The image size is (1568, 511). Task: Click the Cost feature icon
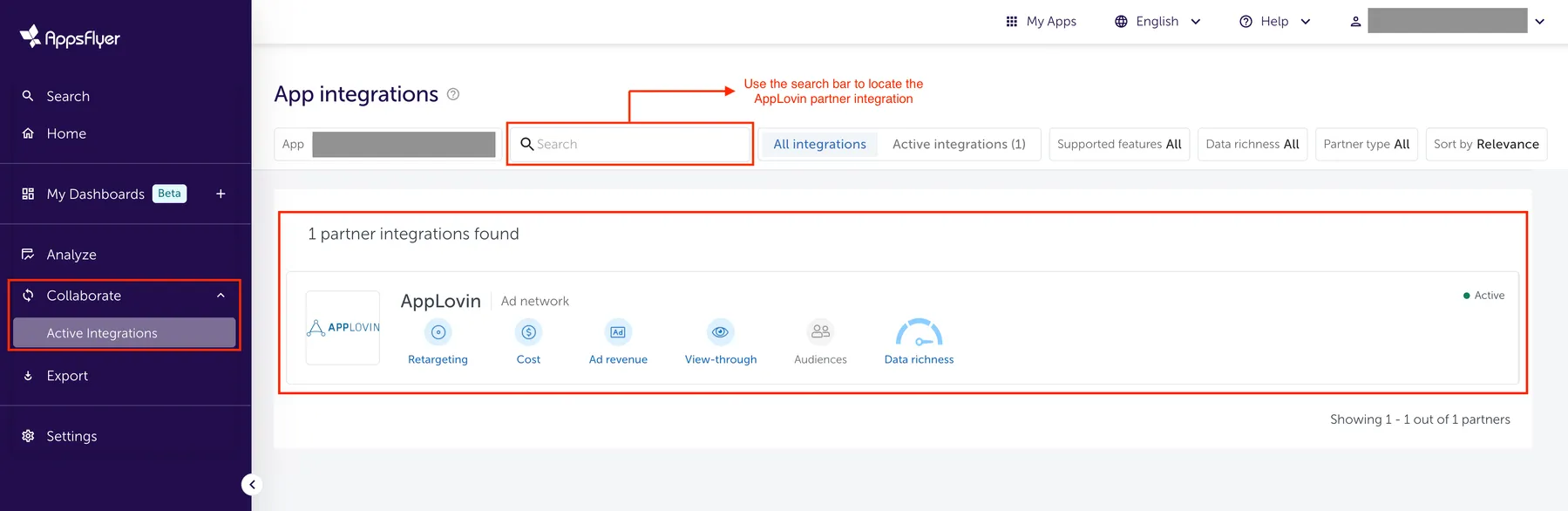(x=529, y=332)
